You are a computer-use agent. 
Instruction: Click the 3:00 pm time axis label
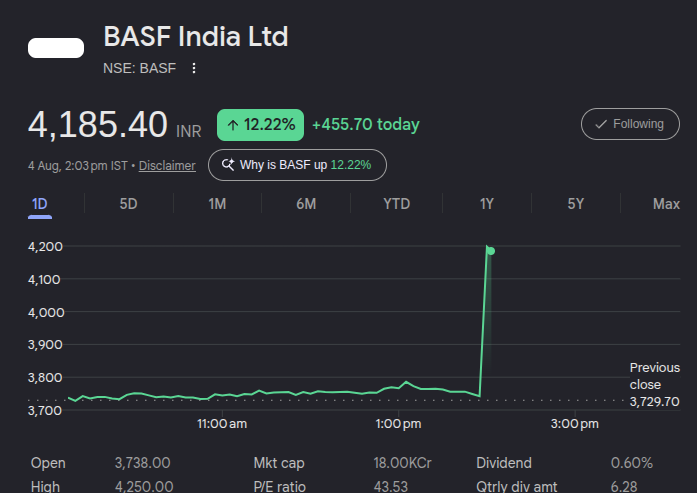tap(575, 424)
